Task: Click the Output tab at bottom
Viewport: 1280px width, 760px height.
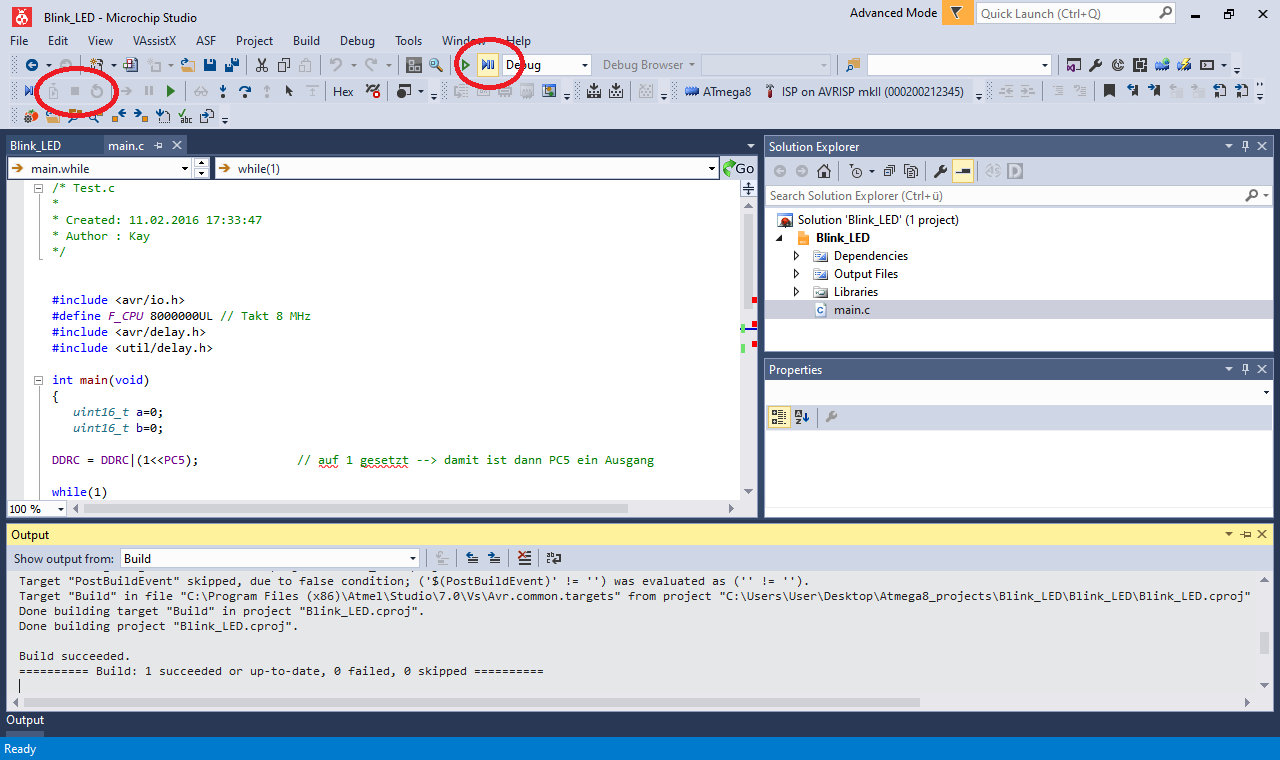Action: pos(25,720)
